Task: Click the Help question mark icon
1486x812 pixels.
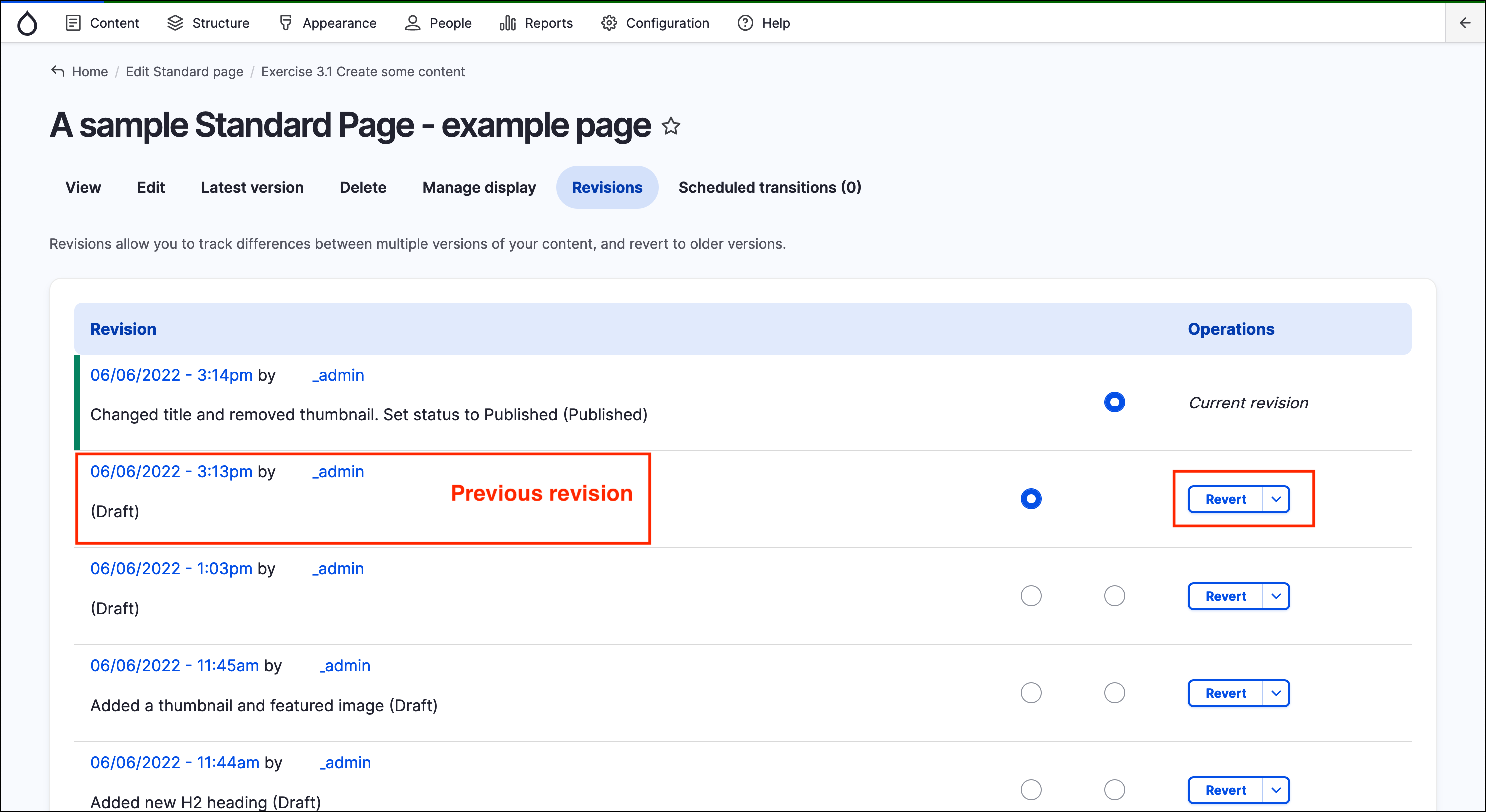Action: tap(744, 23)
